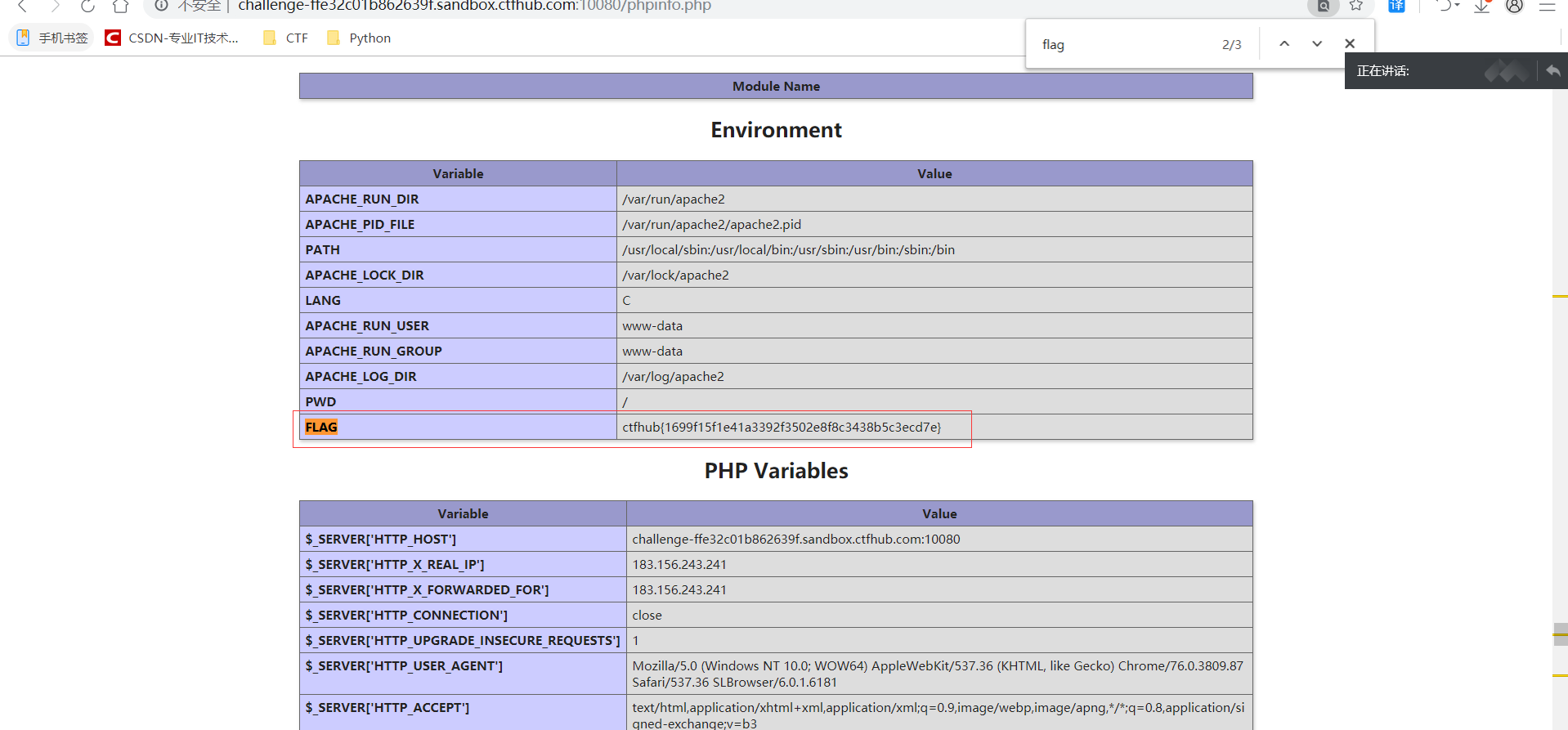Click the '/var/lock/apache2' value
The image size is (1568, 730).
click(x=675, y=275)
